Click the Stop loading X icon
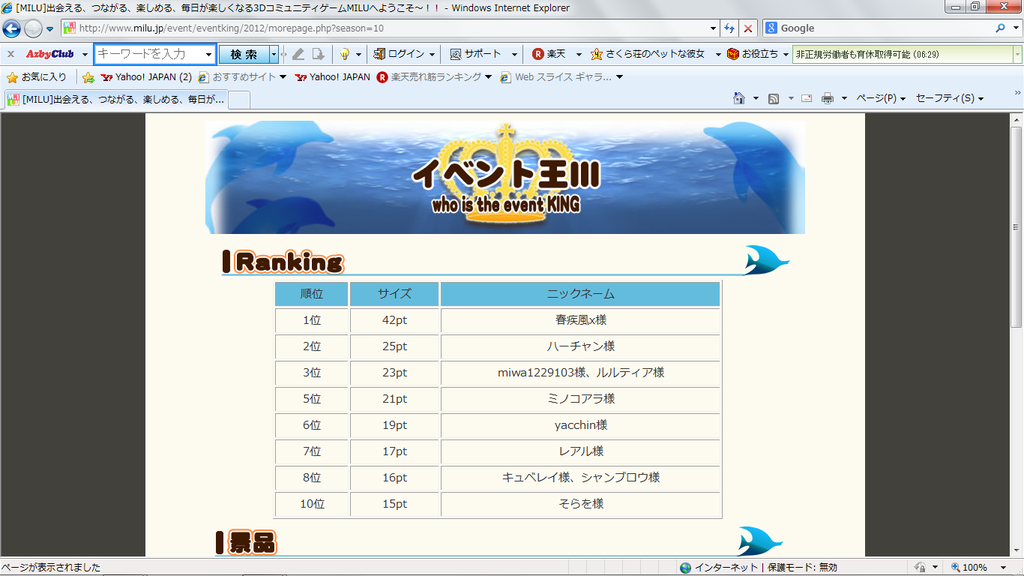 [x=748, y=29]
